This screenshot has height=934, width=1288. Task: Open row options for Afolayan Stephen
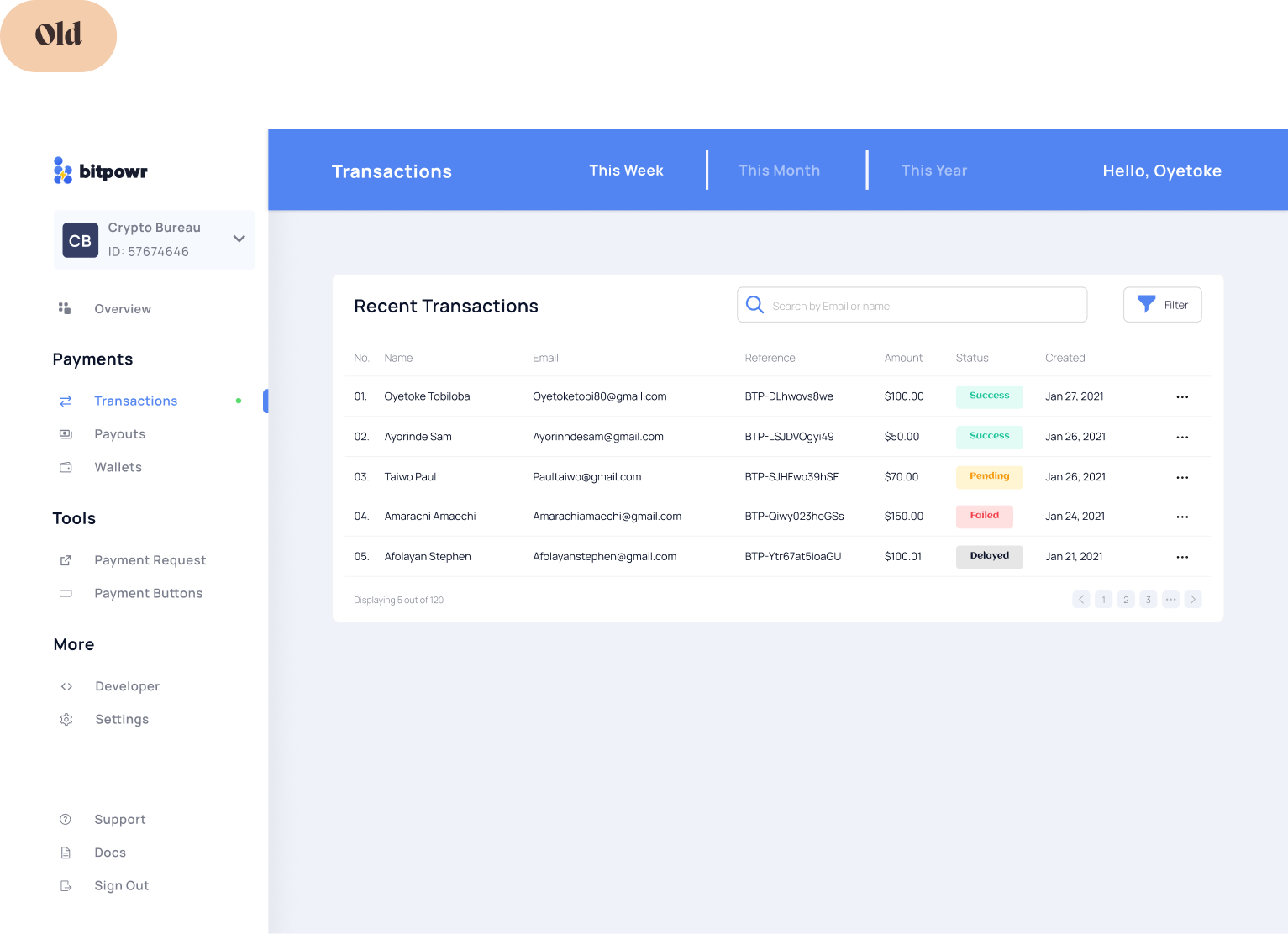(x=1182, y=558)
